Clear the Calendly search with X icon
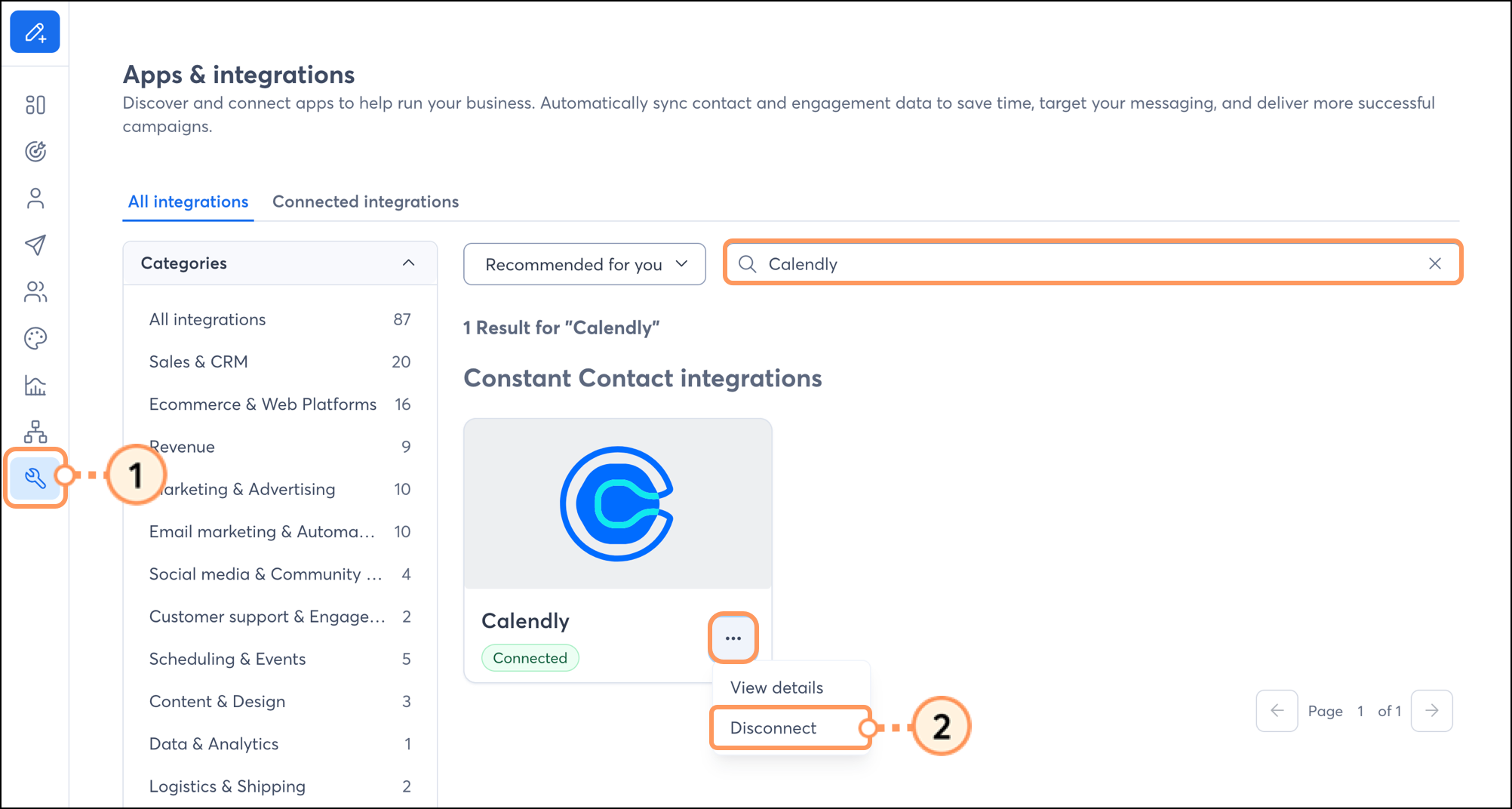Viewport: 1512px width, 809px height. tap(1435, 263)
